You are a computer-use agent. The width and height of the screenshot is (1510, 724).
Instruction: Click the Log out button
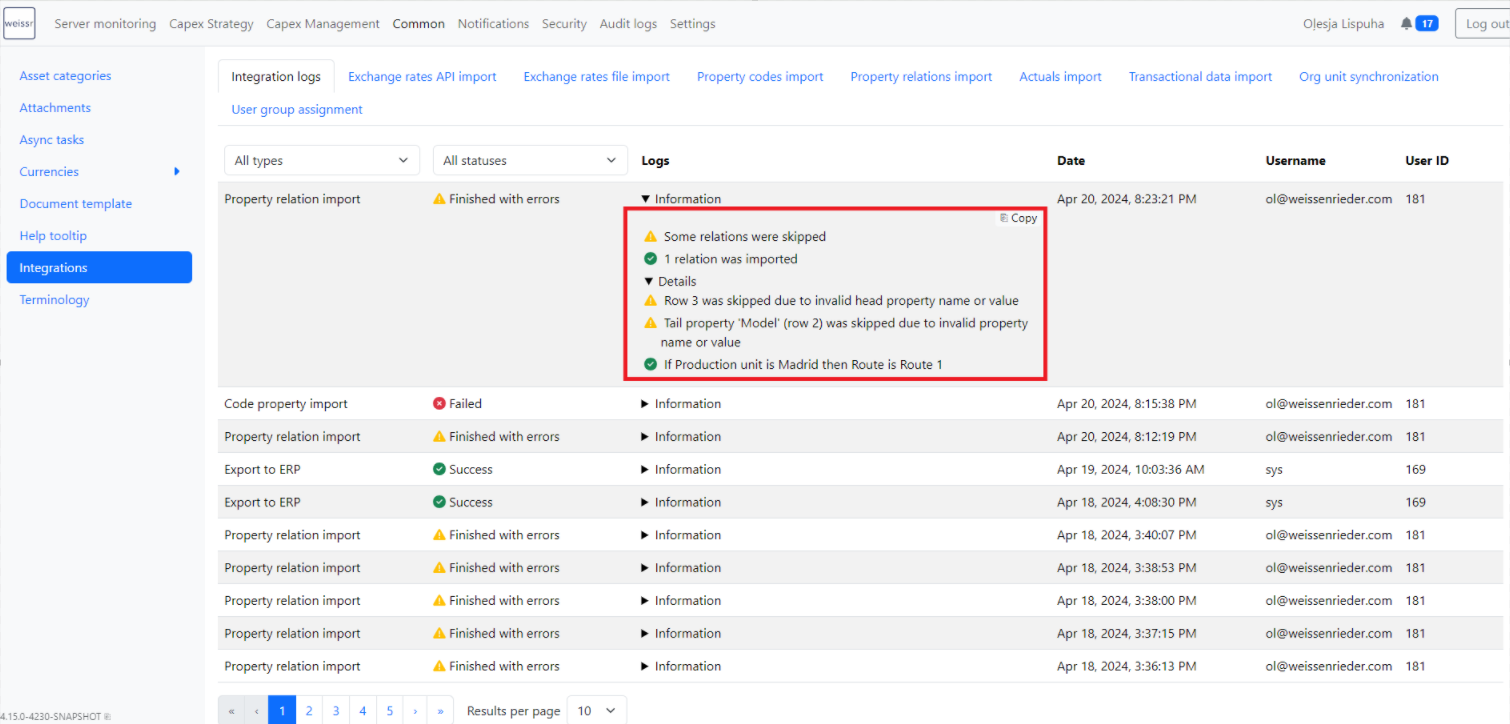tap(1483, 24)
